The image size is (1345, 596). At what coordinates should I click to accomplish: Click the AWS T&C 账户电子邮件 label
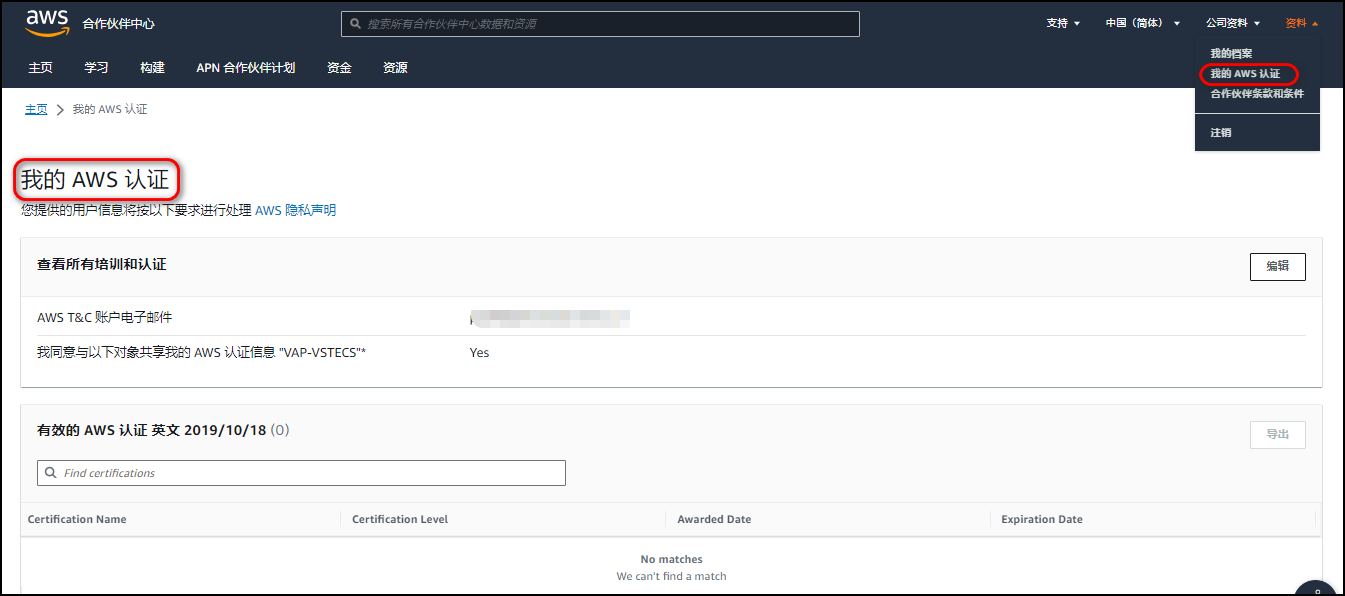(105, 317)
